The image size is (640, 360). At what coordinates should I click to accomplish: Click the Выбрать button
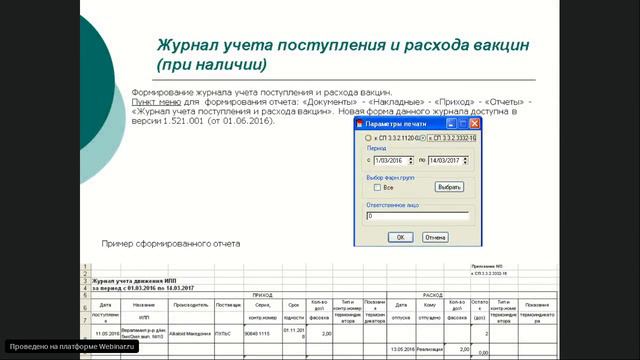(x=449, y=187)
